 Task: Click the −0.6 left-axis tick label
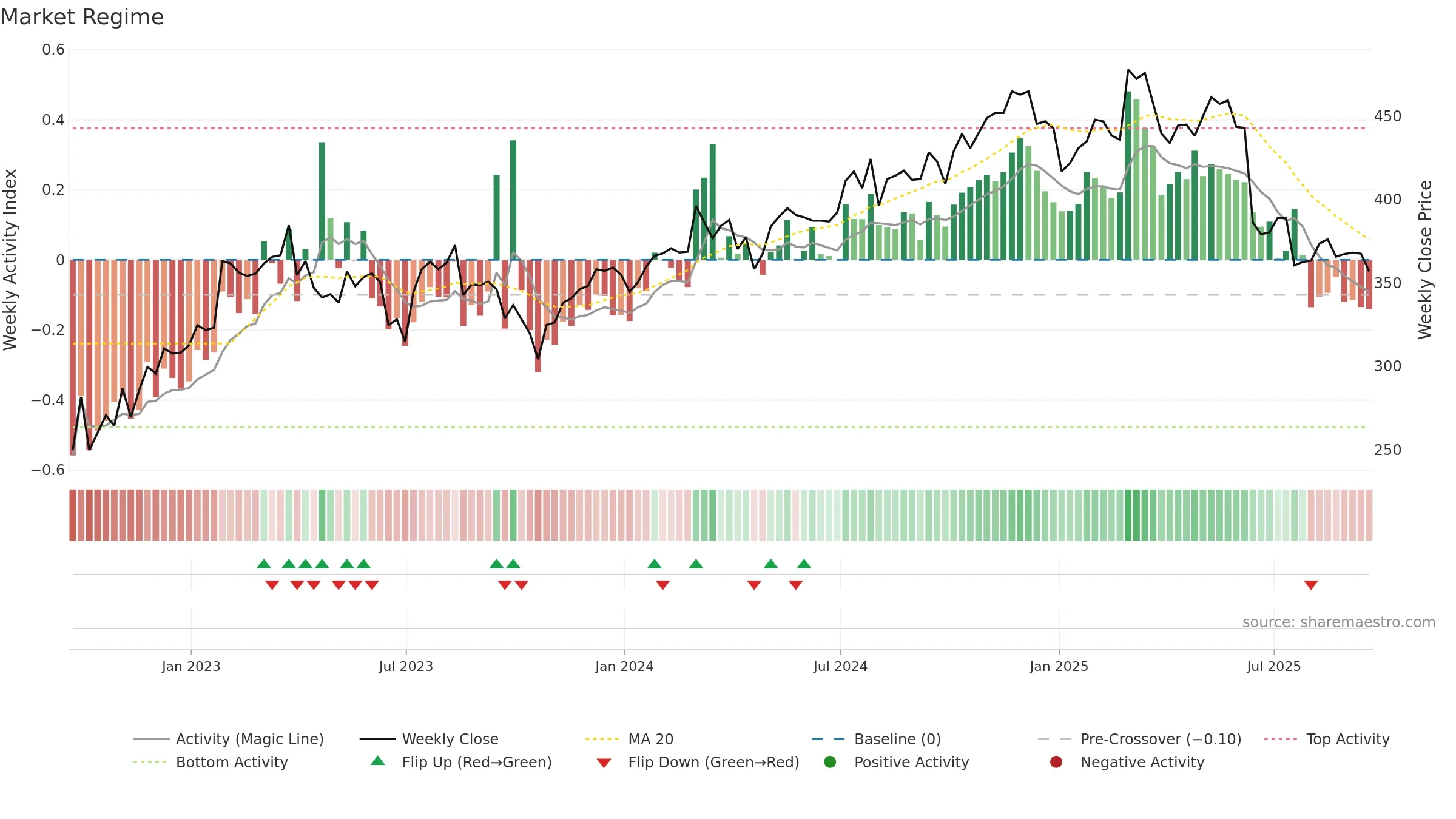tap(48, 470)
